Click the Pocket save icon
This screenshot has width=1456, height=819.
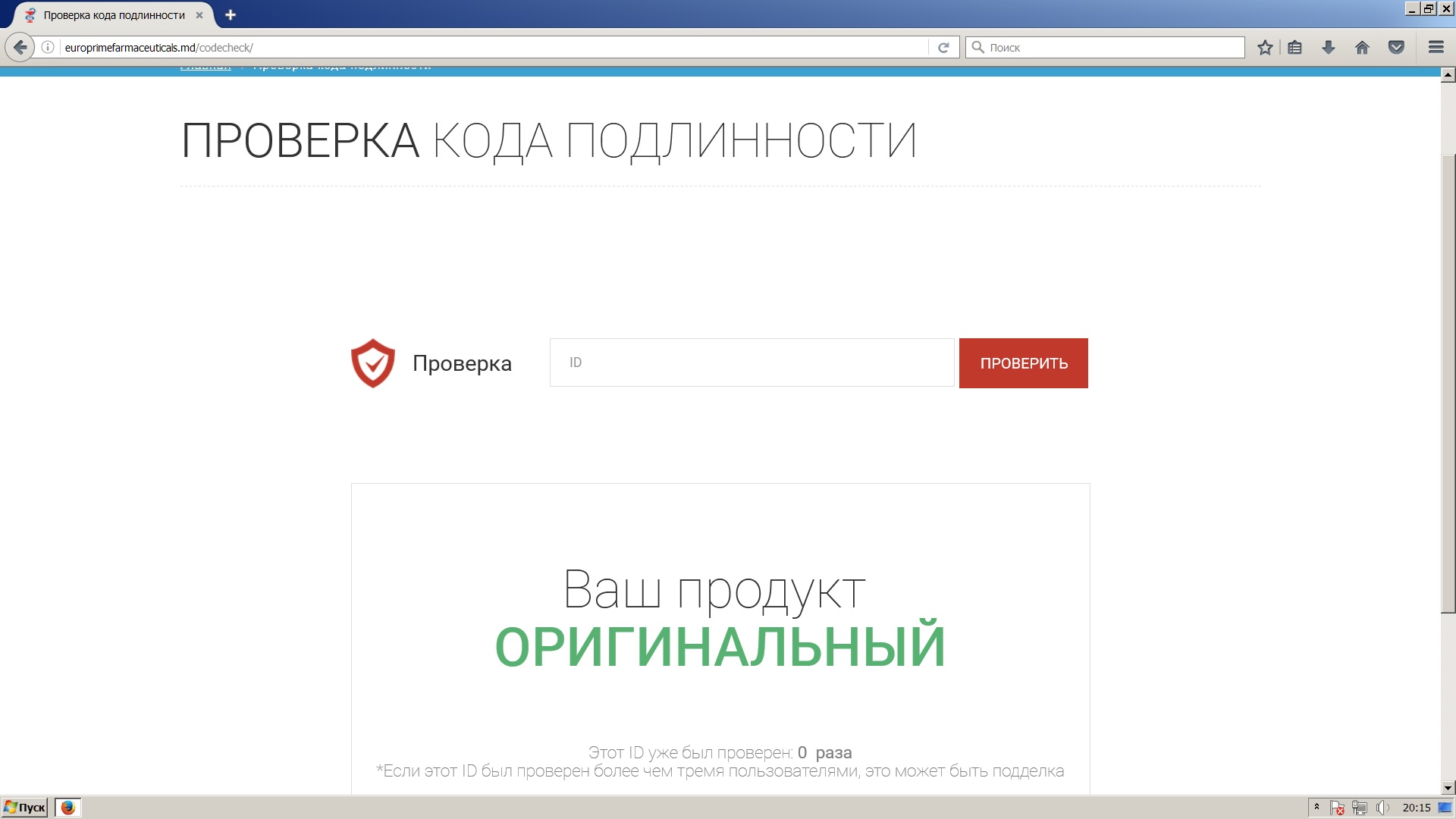pos(1396,47)
